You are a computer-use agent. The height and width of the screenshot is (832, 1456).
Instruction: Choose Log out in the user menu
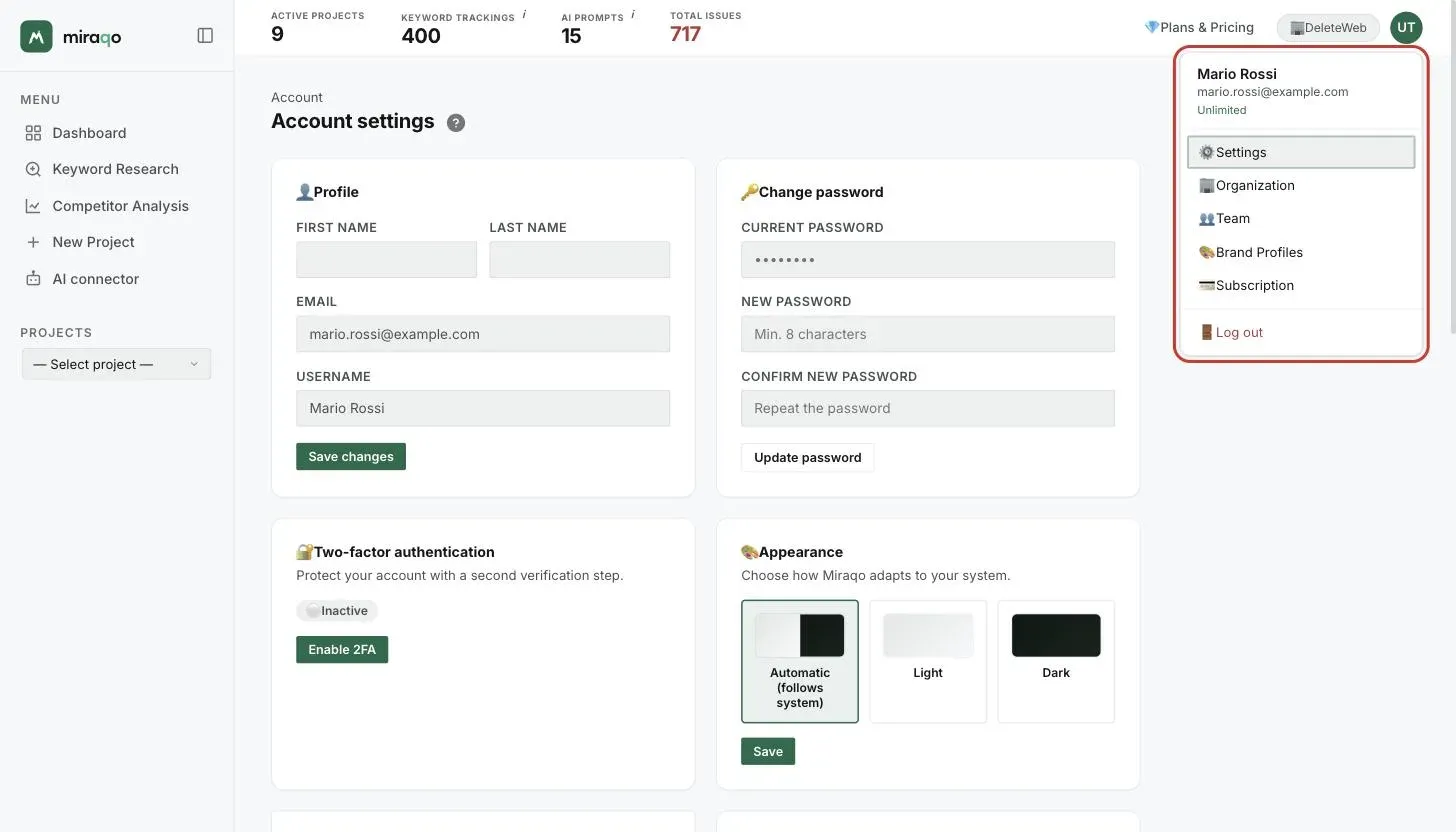1301,332
